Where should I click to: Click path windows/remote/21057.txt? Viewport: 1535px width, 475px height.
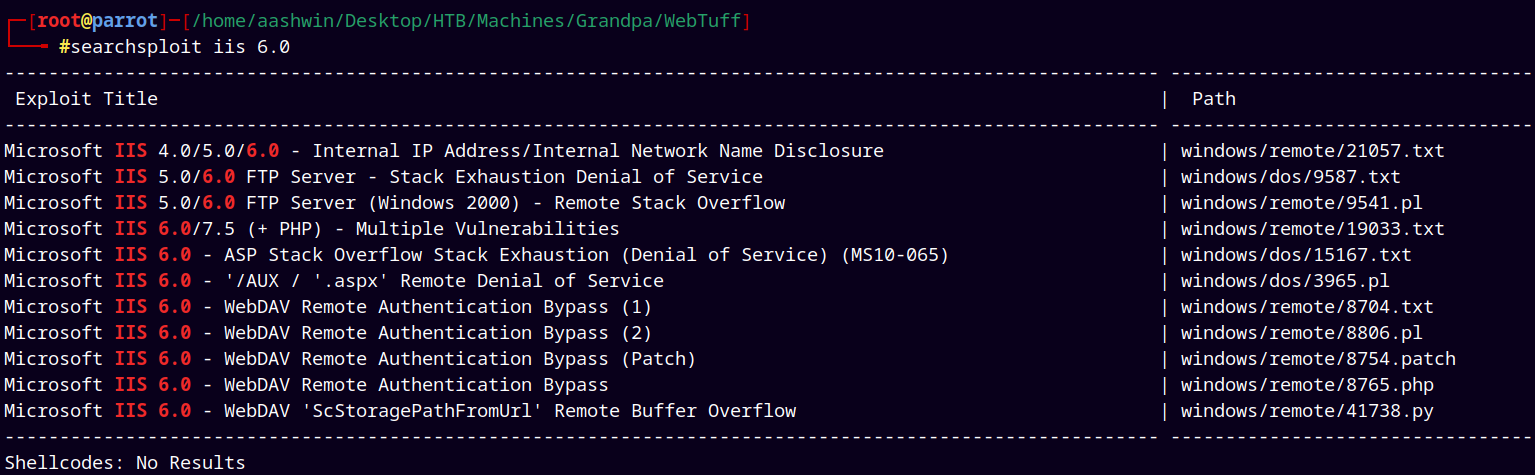(1313, 151)
